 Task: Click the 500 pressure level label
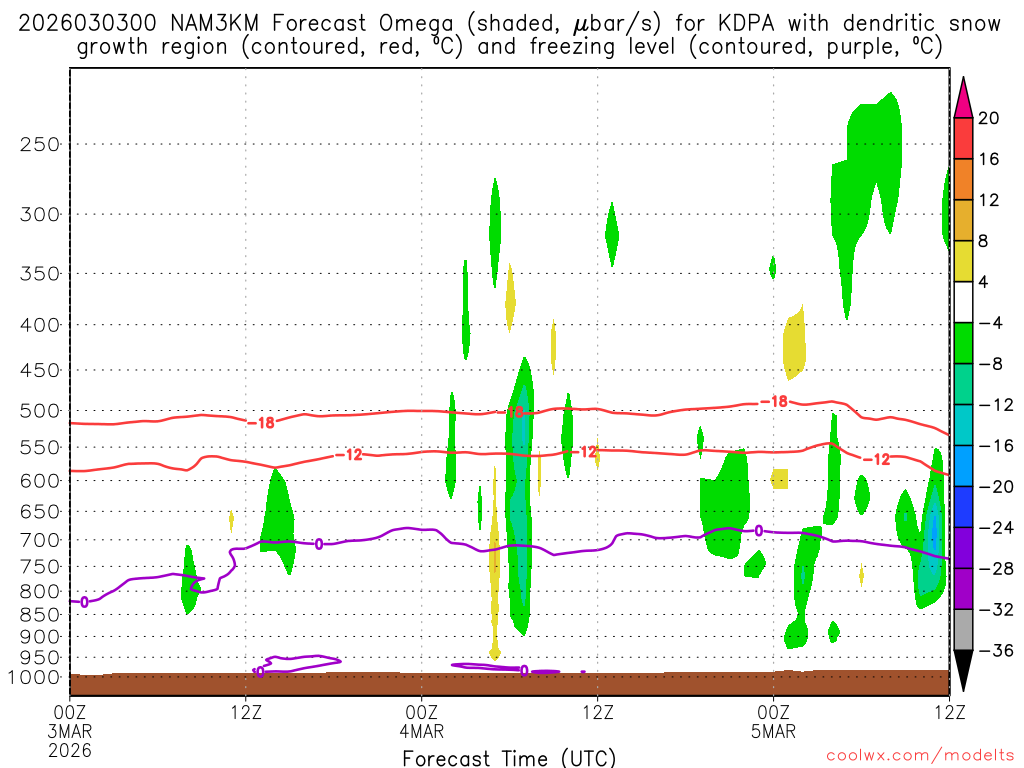(x=40, y=411)
